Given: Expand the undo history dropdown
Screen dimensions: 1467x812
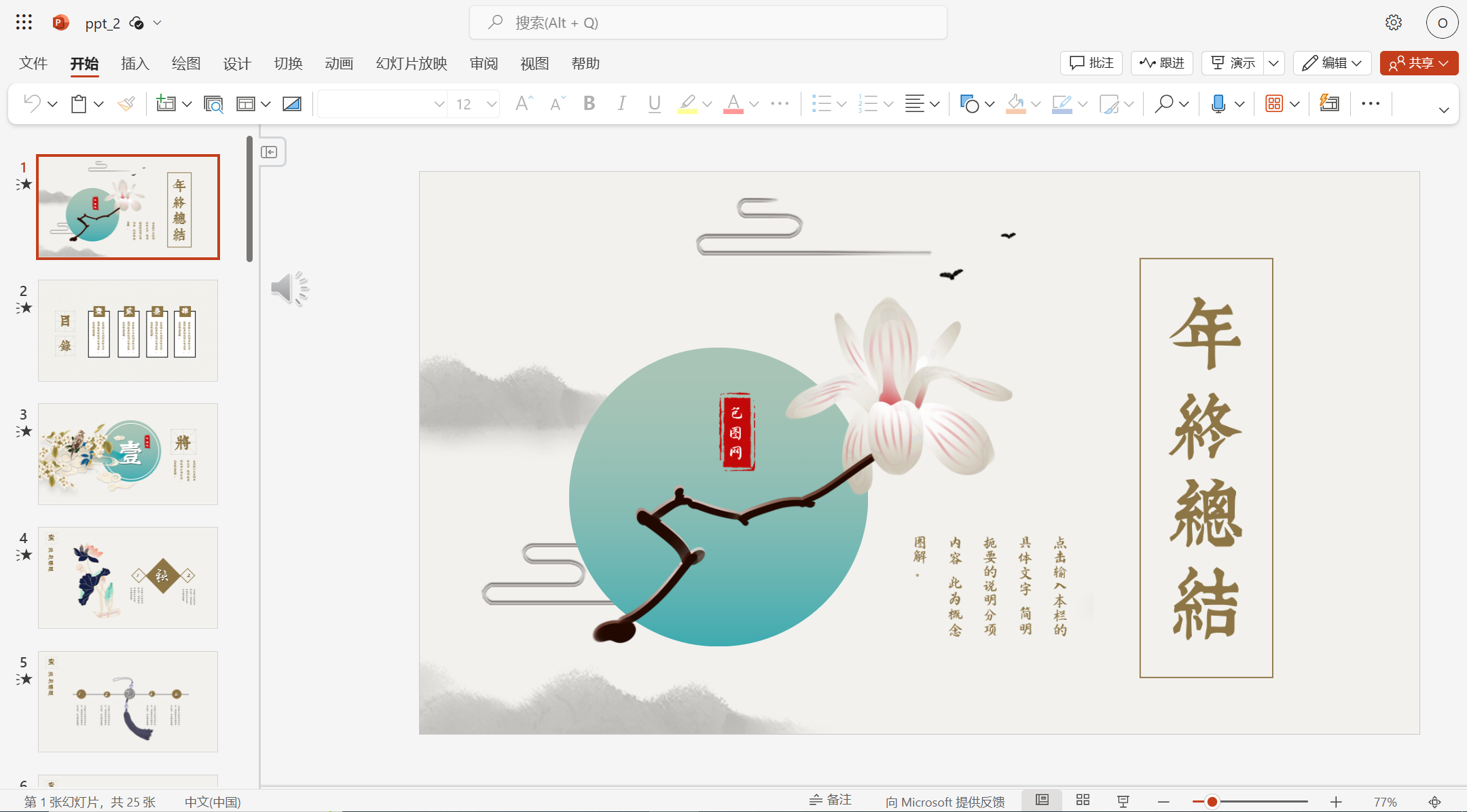Looking at the screenshot, I should click(52, 104).
